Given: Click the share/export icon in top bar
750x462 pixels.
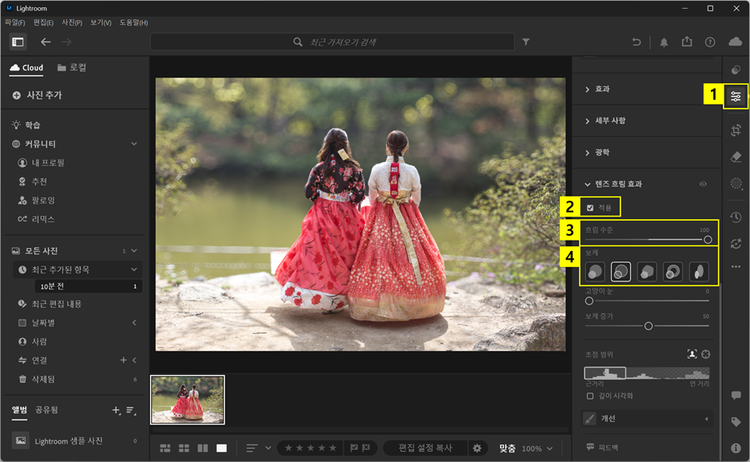Looking at the screenshot, I should (686, 42).
